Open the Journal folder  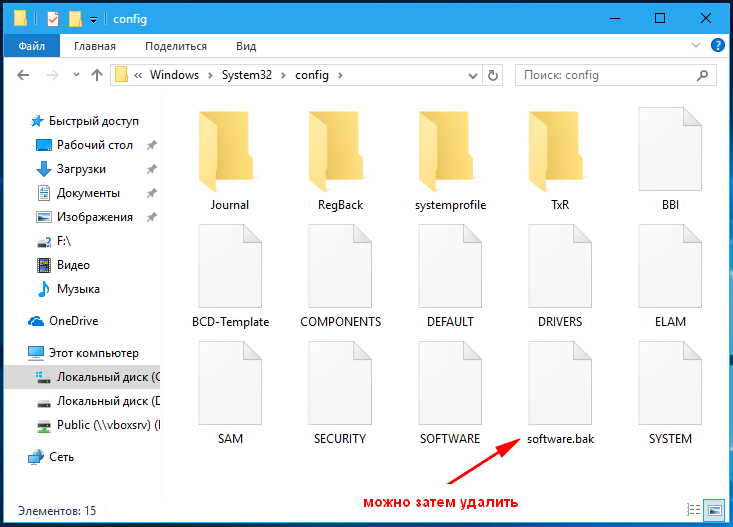click(230, 160)
